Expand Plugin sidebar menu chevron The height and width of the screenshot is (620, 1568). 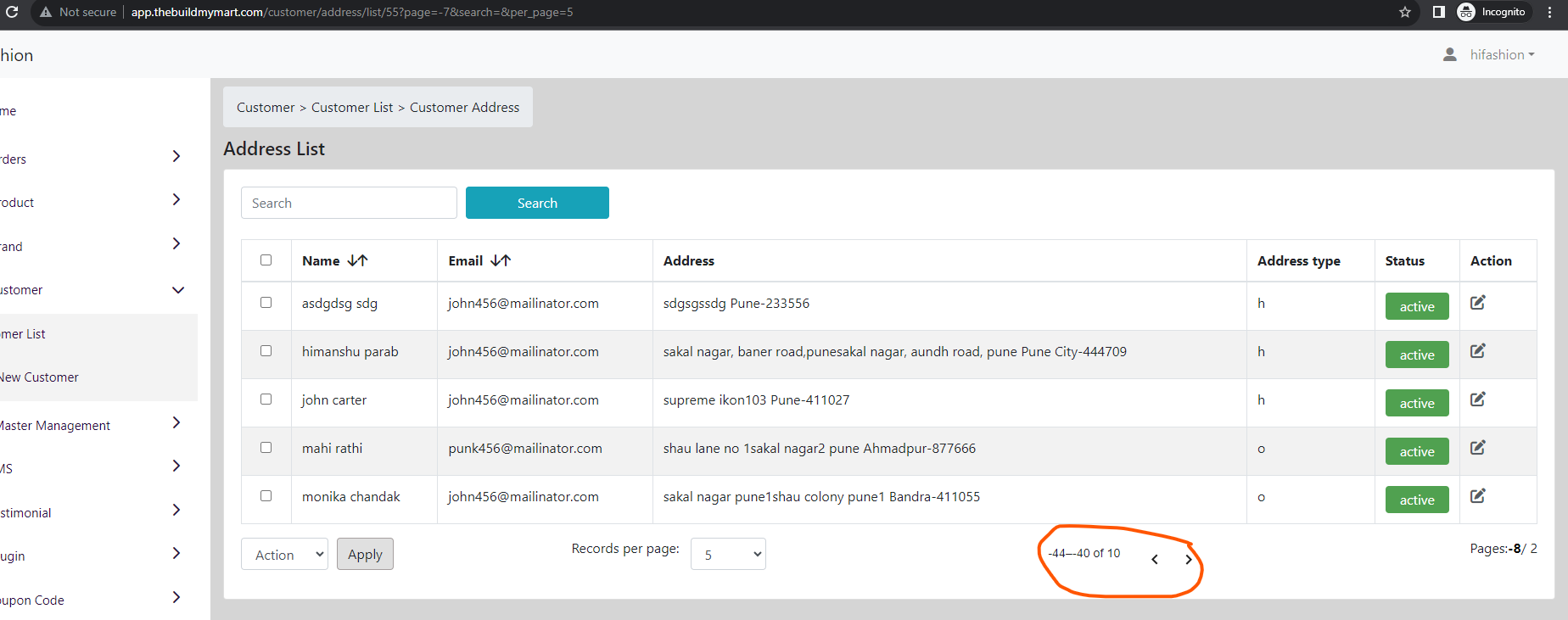coord(176,553)
